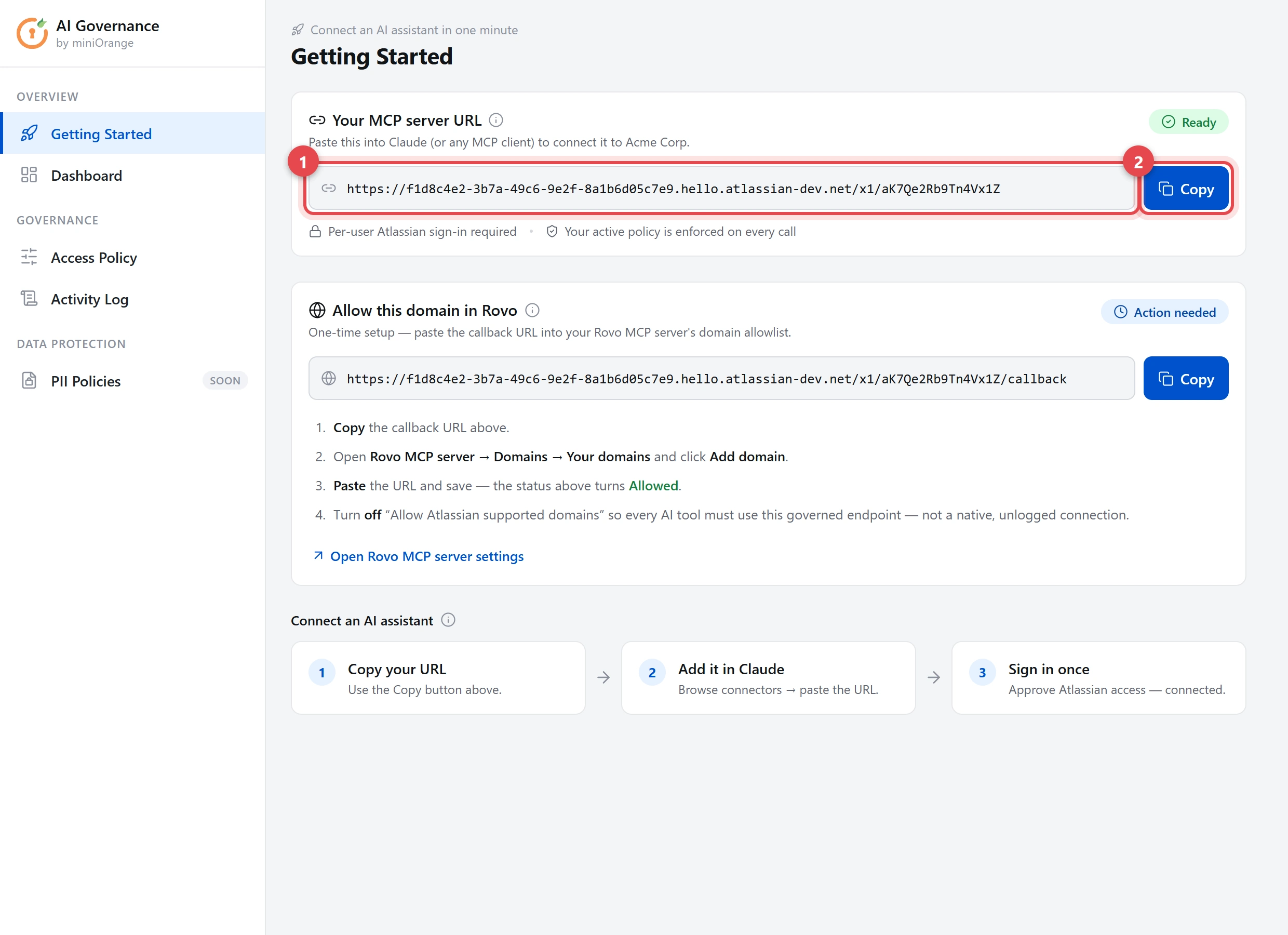The height and width of the screenshot is (935, 1288).
Task: Copy the MCP server URL
Action: tap(1186, 189)
